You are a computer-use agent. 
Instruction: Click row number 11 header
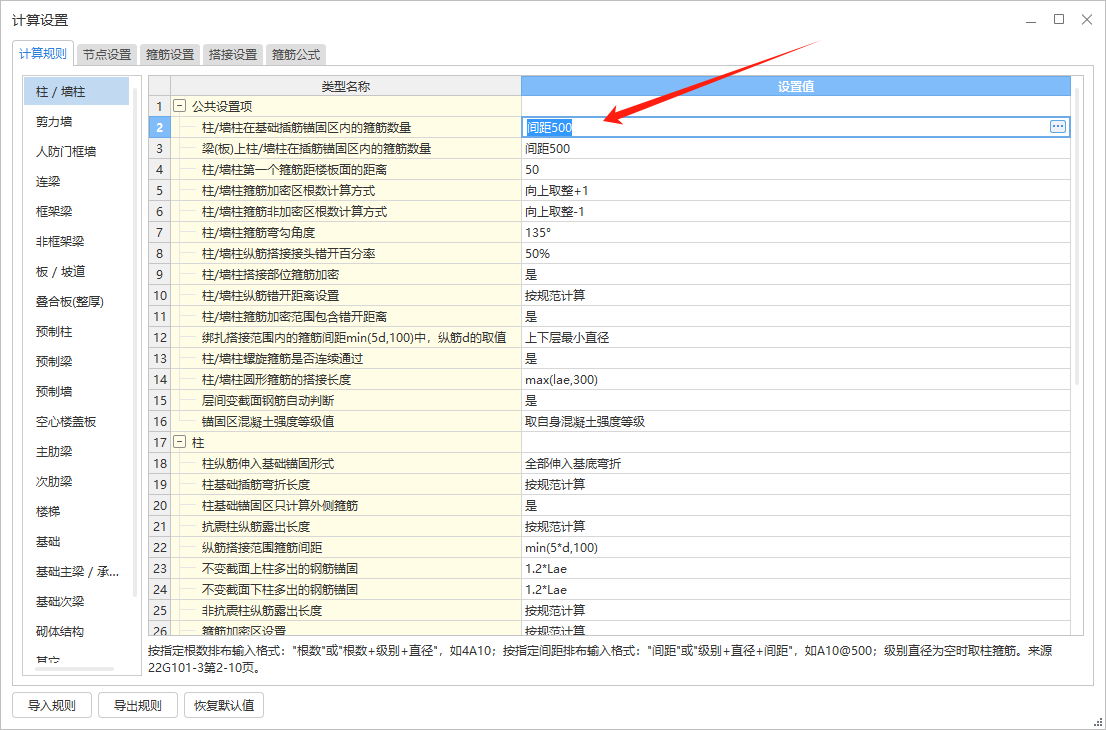pos(159,317)
